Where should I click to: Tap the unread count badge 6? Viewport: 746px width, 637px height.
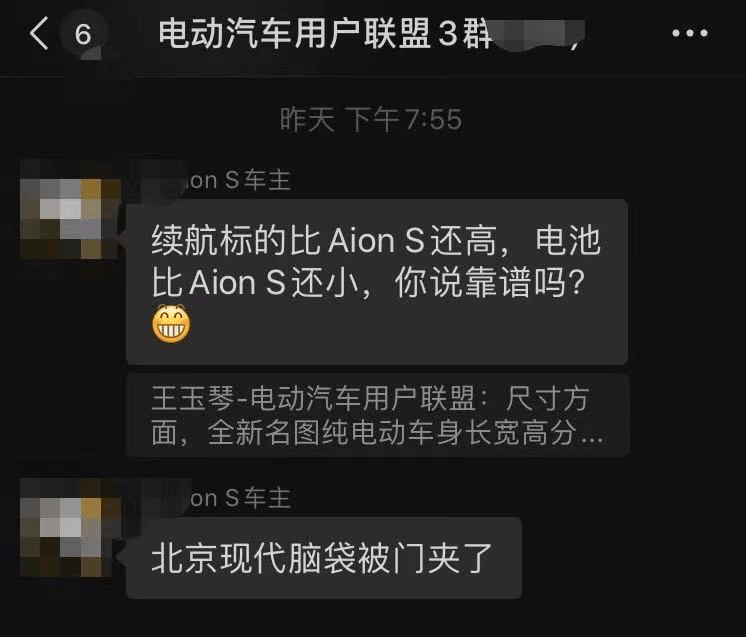(83, 34)
